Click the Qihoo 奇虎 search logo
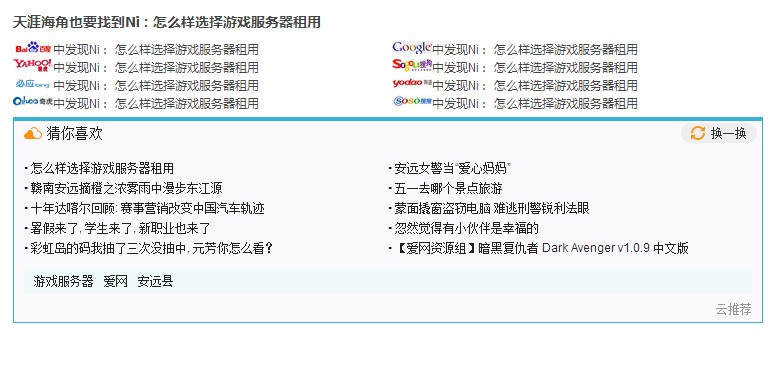 coord(32,101)
